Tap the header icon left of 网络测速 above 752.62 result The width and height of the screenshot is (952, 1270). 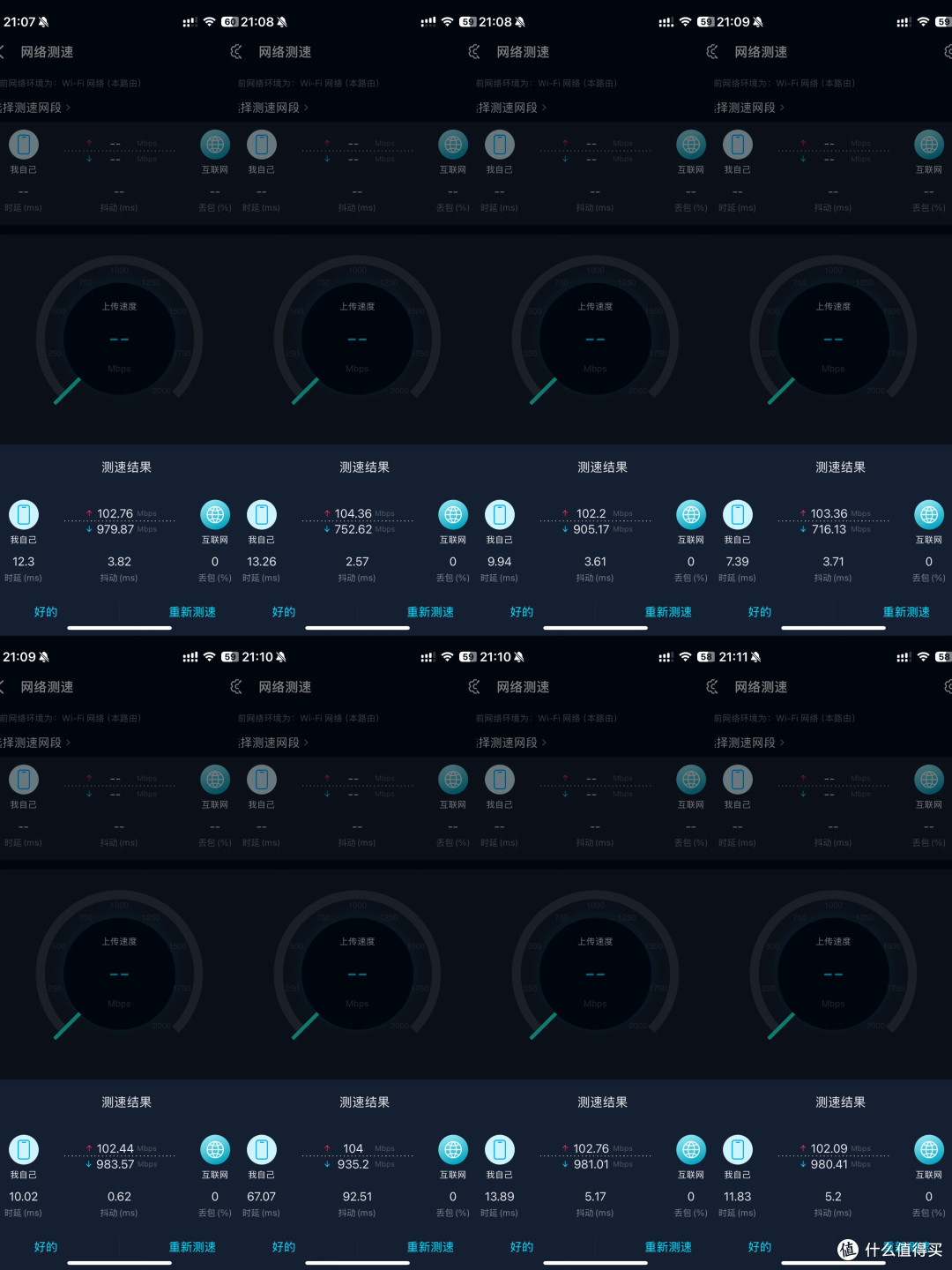236,52
